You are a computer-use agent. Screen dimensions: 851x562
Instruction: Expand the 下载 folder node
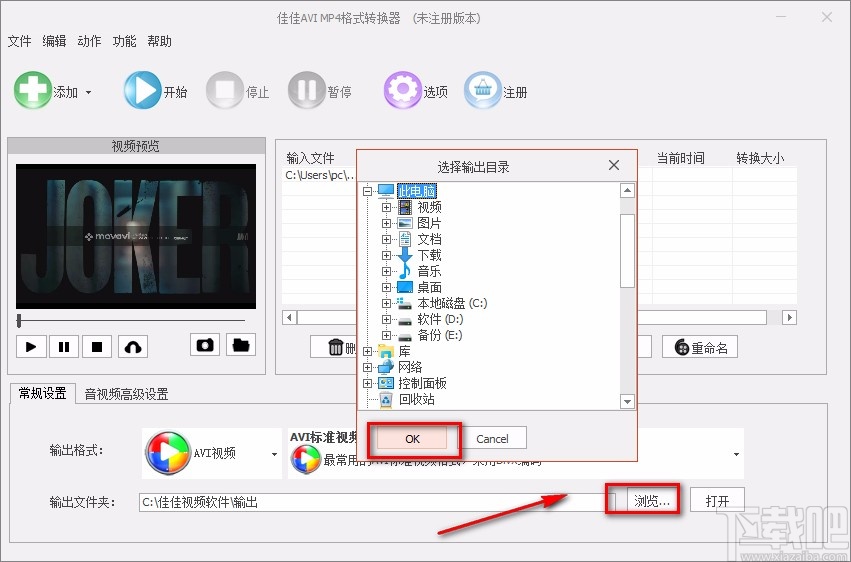[386, 256]
